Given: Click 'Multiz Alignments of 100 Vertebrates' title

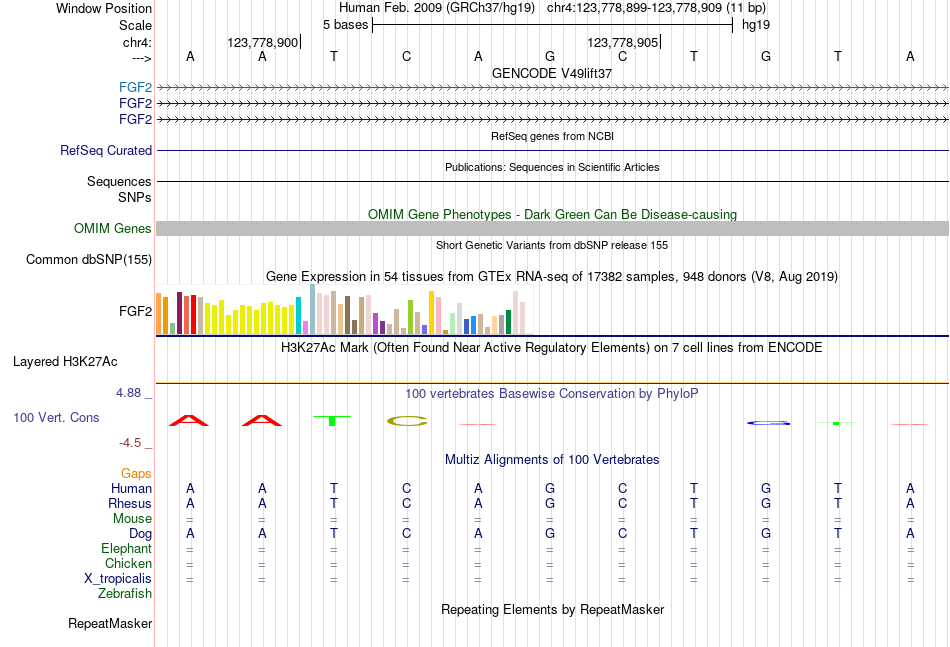Looking at the screenshot, I should 552,460.
